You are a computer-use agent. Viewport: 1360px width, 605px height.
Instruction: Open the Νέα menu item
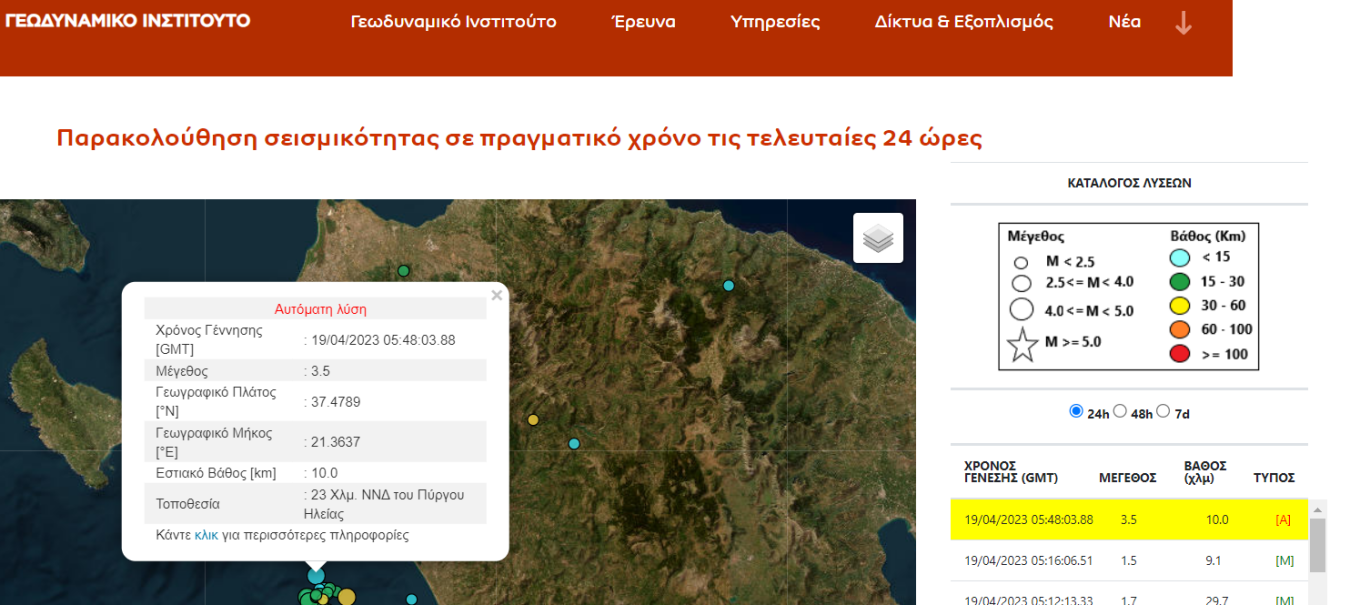(x=1124, y=22)
